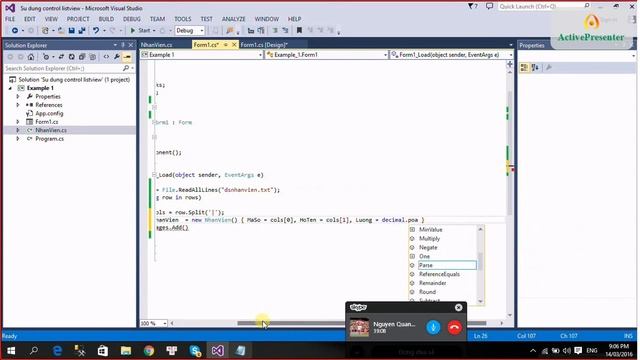Click the notifications flag icon
The height and width of the screenshot is (360, 640).
[x=472, y=6]
